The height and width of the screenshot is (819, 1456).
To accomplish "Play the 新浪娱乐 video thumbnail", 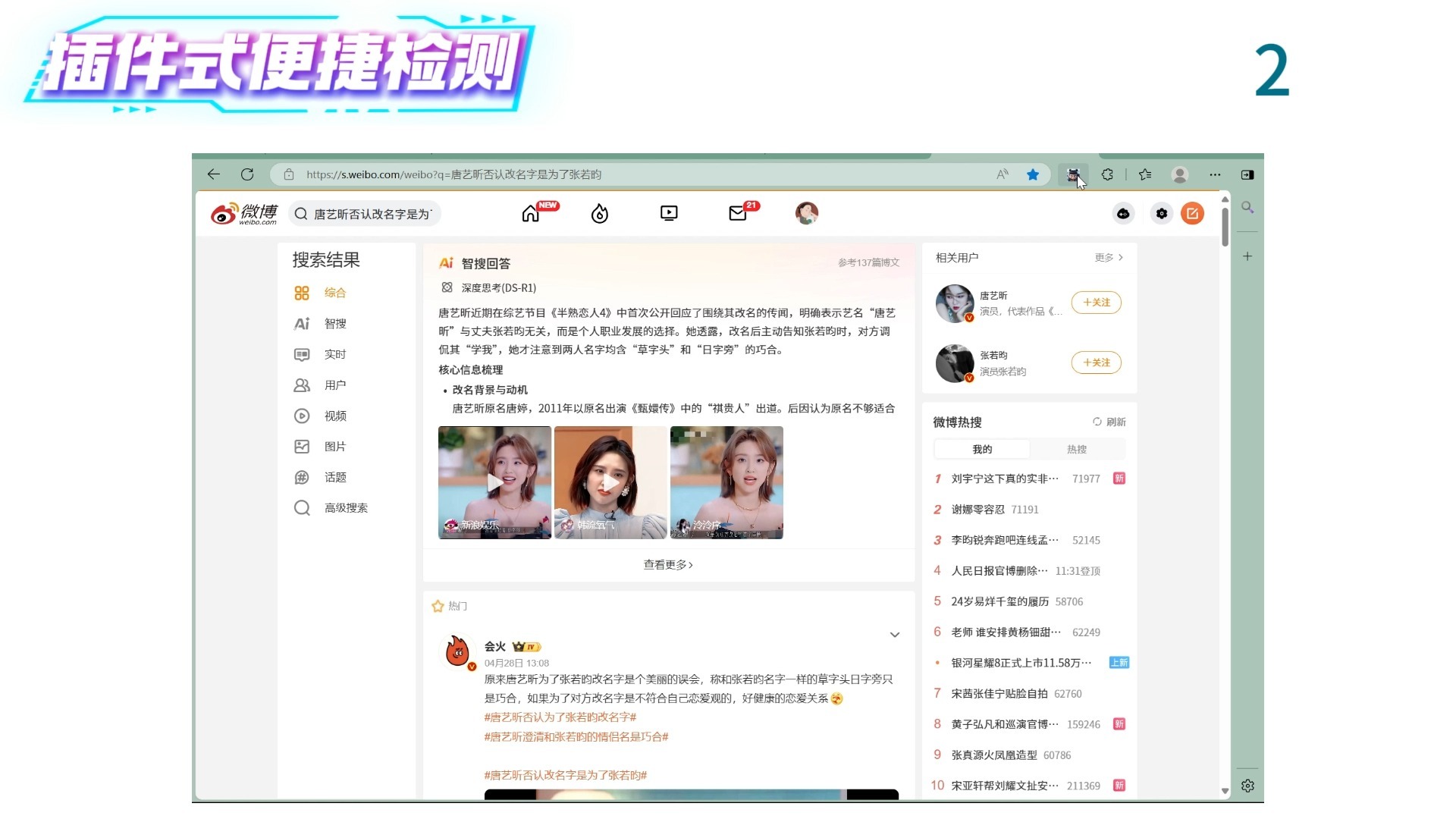I will (494, 482).
